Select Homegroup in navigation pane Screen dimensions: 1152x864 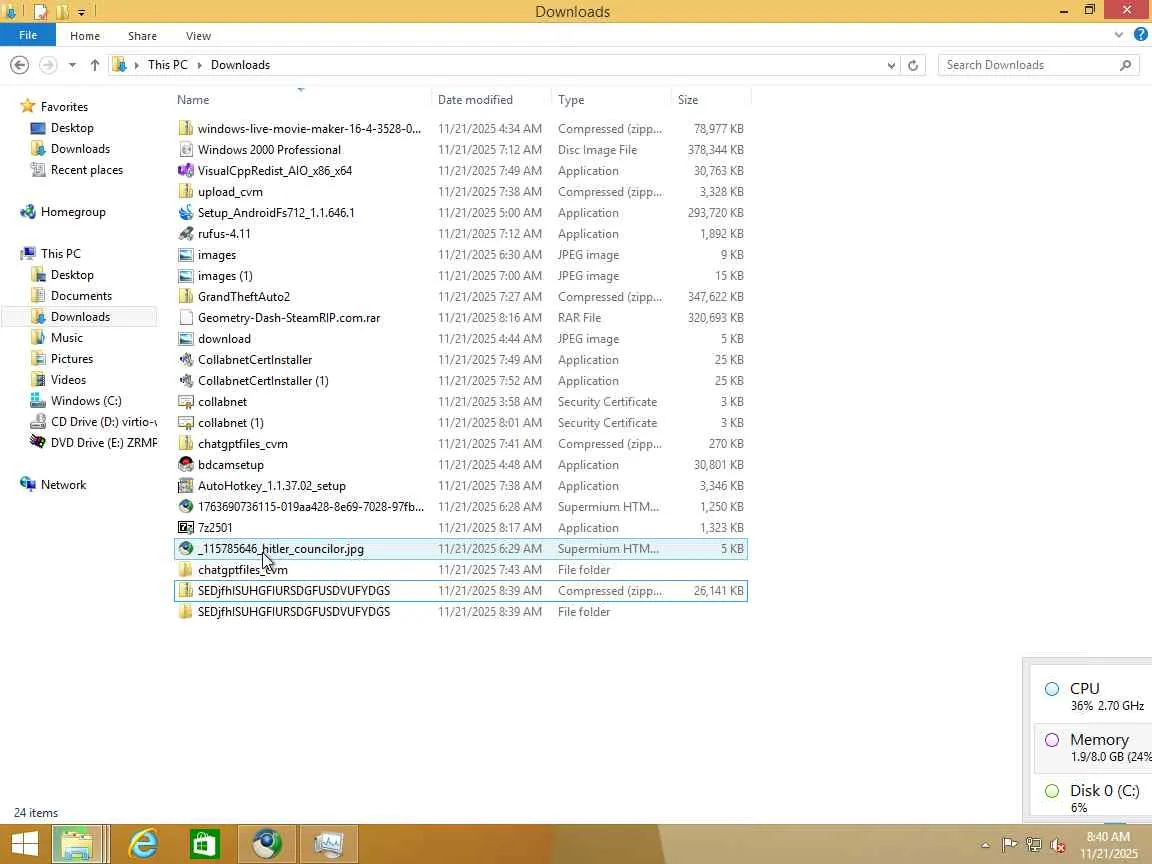tap(73, 212)
